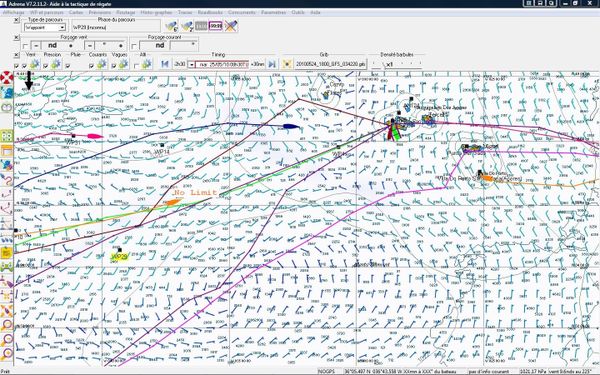600x375 pixels.
Task: Open waves (Vagues) settings gear icon
Action: click(x=123, y=64)
